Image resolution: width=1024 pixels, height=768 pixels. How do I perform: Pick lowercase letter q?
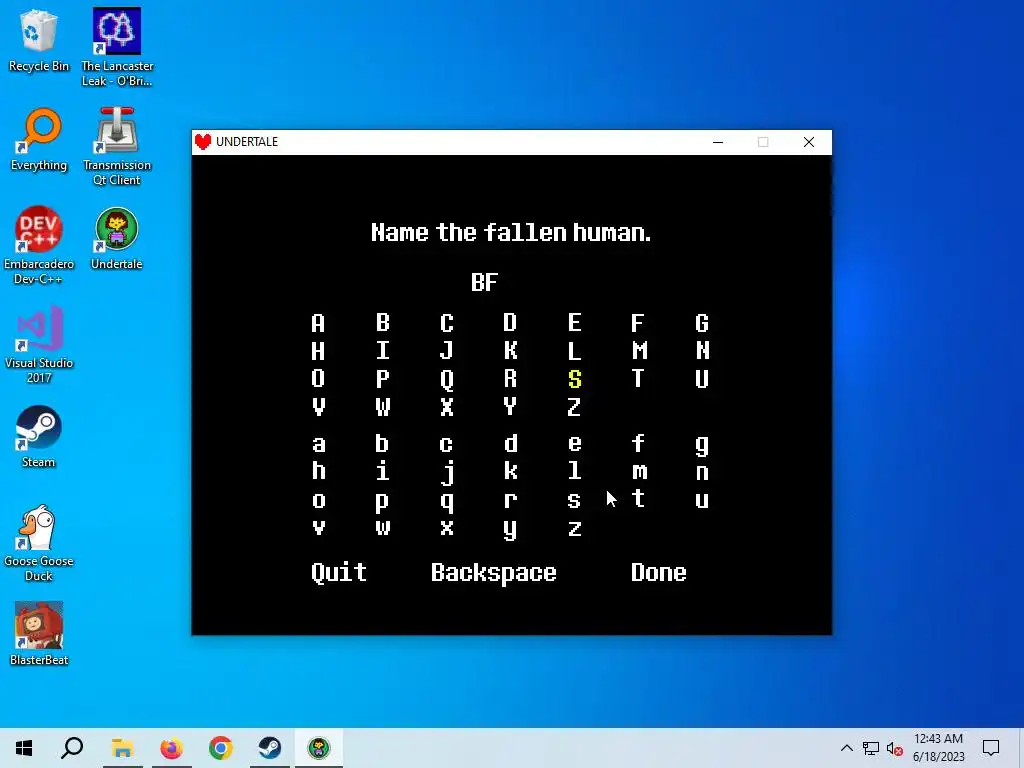pos(447,502)
